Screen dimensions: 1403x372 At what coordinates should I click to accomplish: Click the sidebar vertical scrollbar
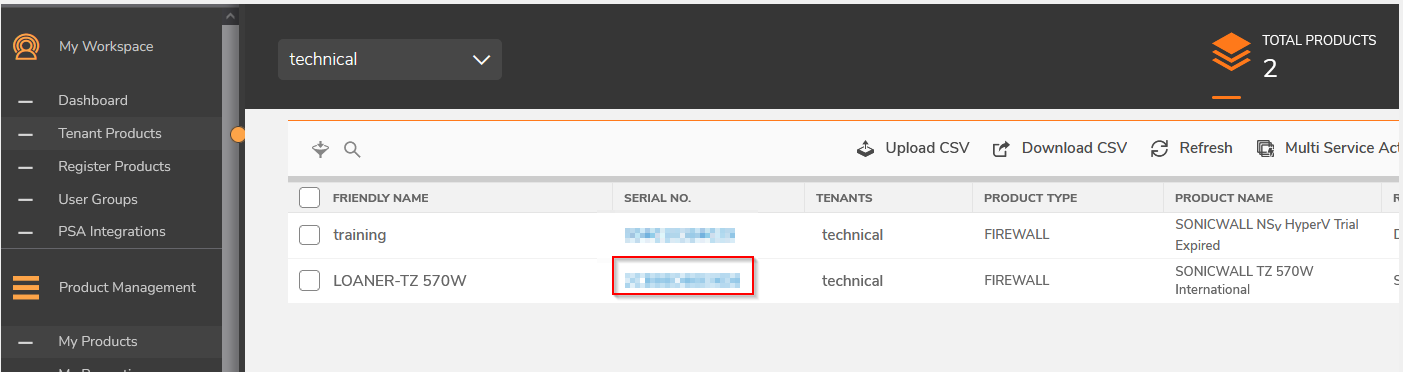click(x=230, y=190)
